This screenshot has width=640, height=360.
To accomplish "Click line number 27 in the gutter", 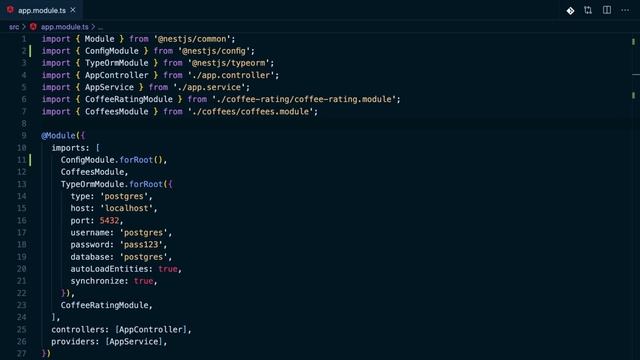I will point(22,353).
